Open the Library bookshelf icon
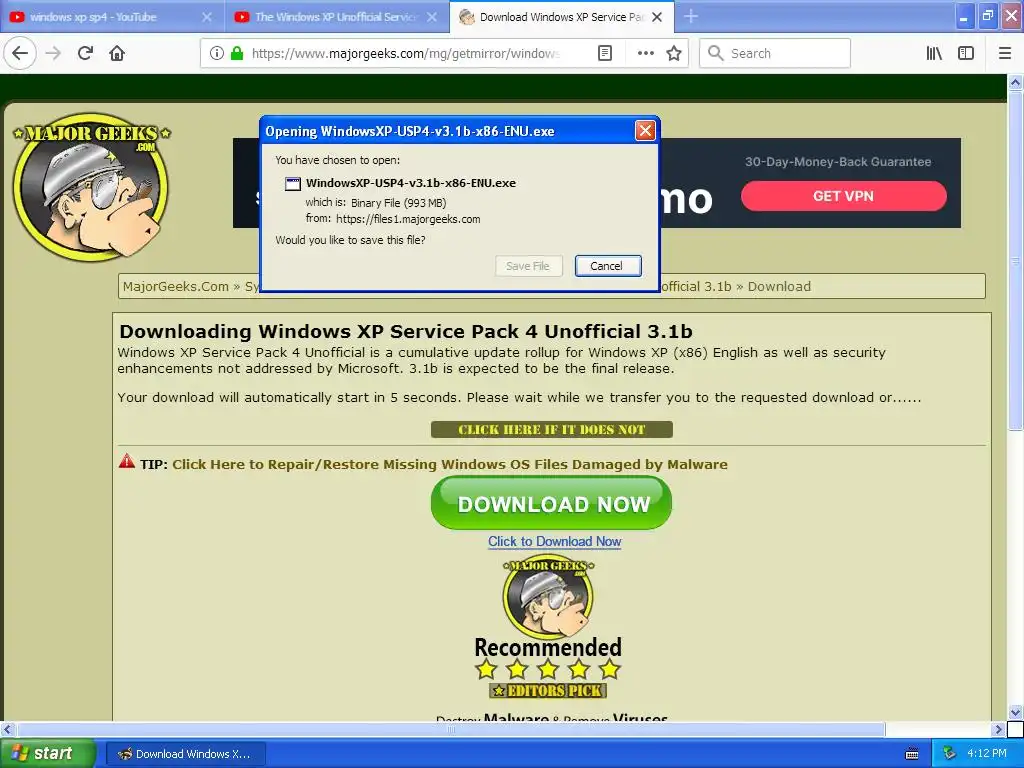 [934, 53]
